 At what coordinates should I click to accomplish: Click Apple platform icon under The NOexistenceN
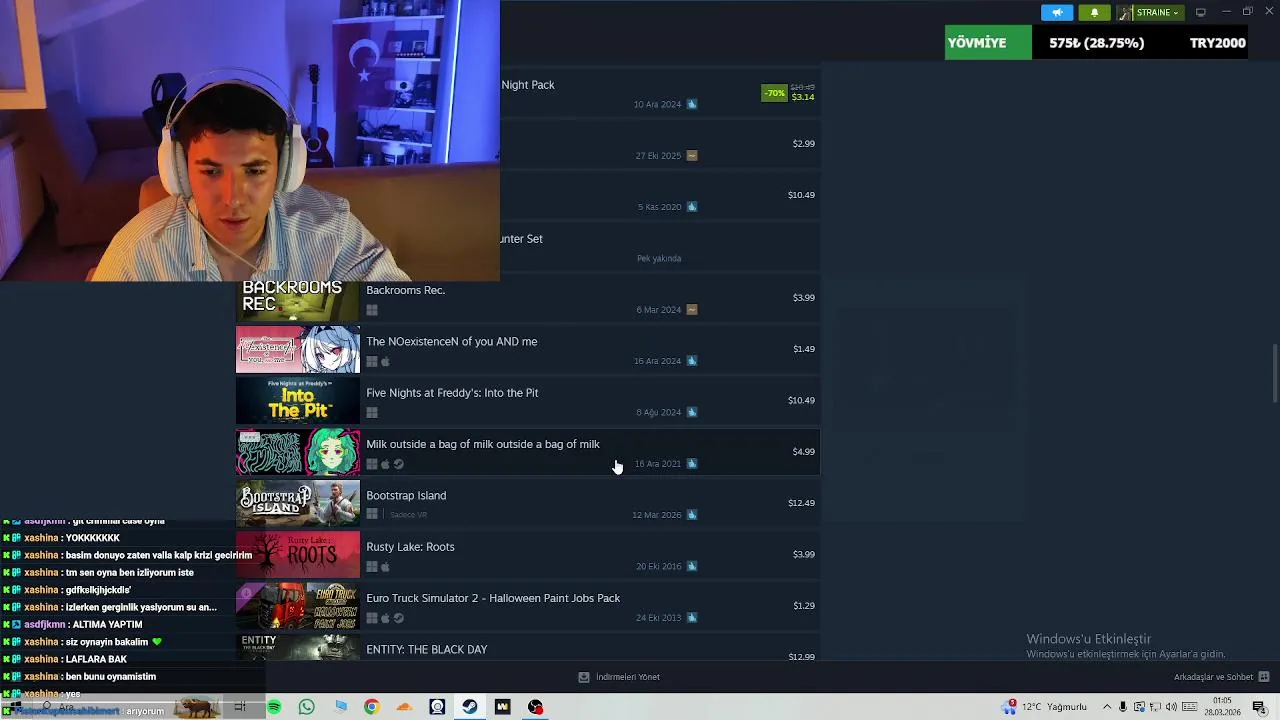pyautogui.click(x=385, y=362)
